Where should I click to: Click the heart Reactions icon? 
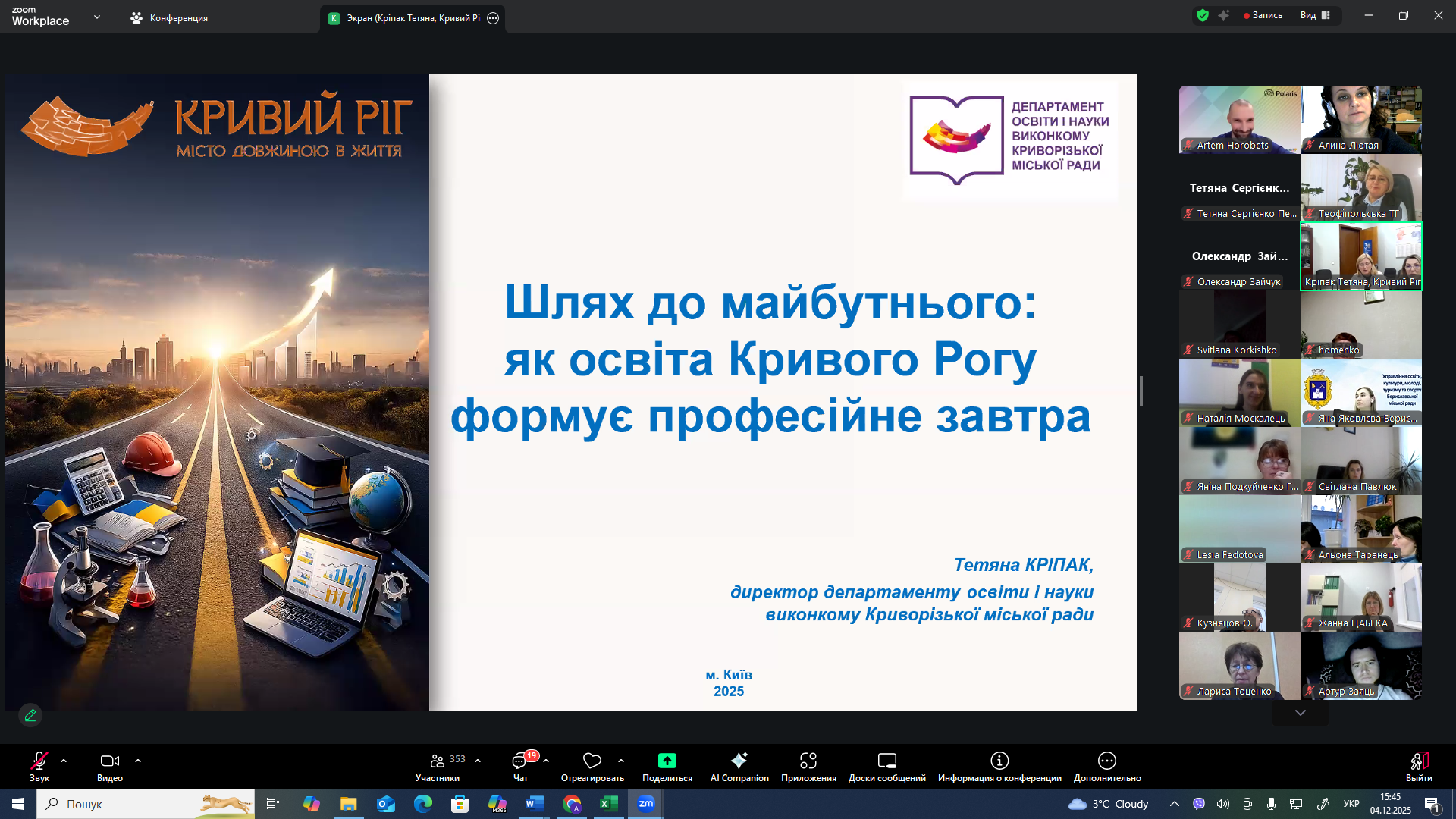(x=591, y=761)
